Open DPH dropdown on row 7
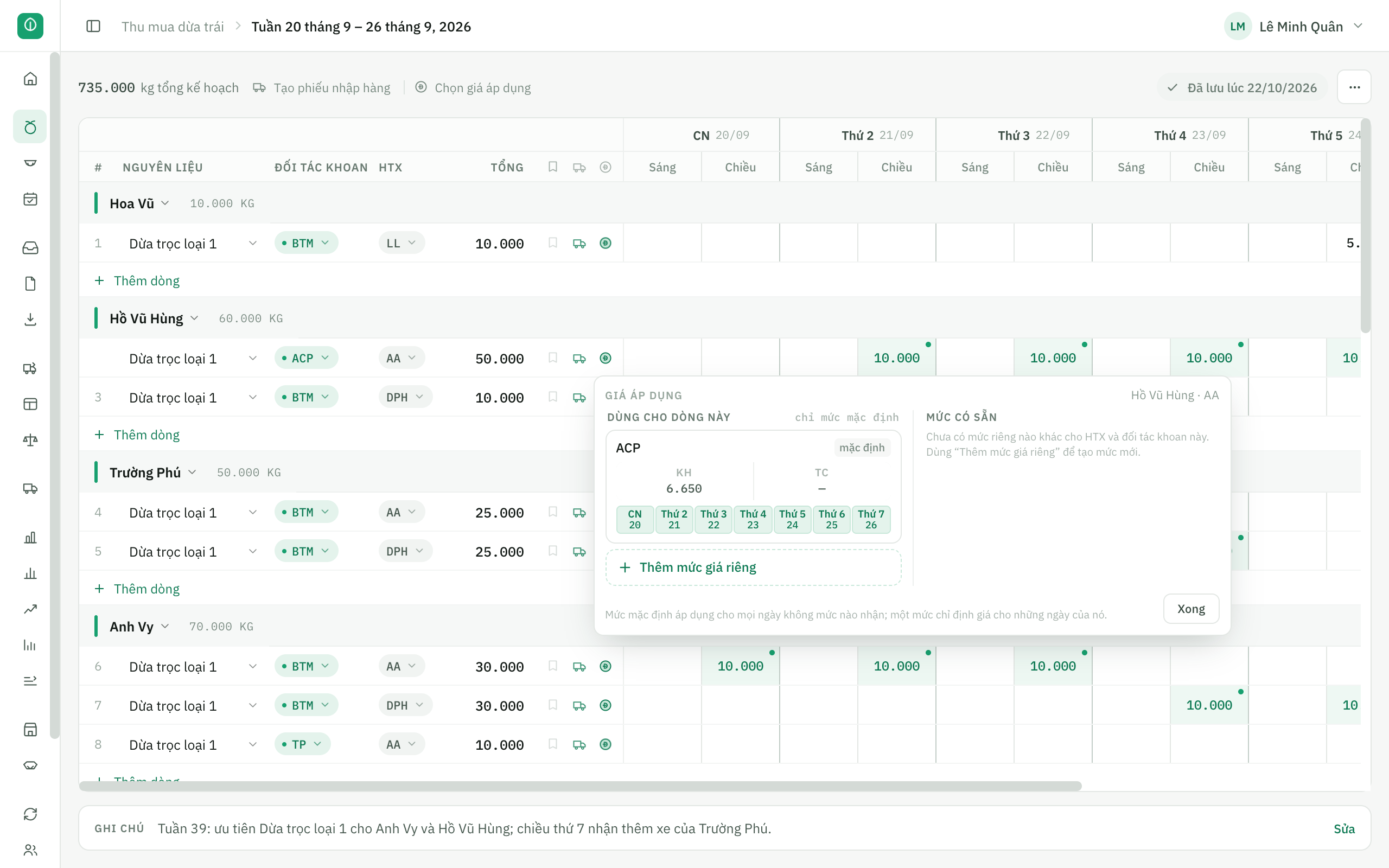The height and width of the screenshot is (868, 1389). coord(405,706)
